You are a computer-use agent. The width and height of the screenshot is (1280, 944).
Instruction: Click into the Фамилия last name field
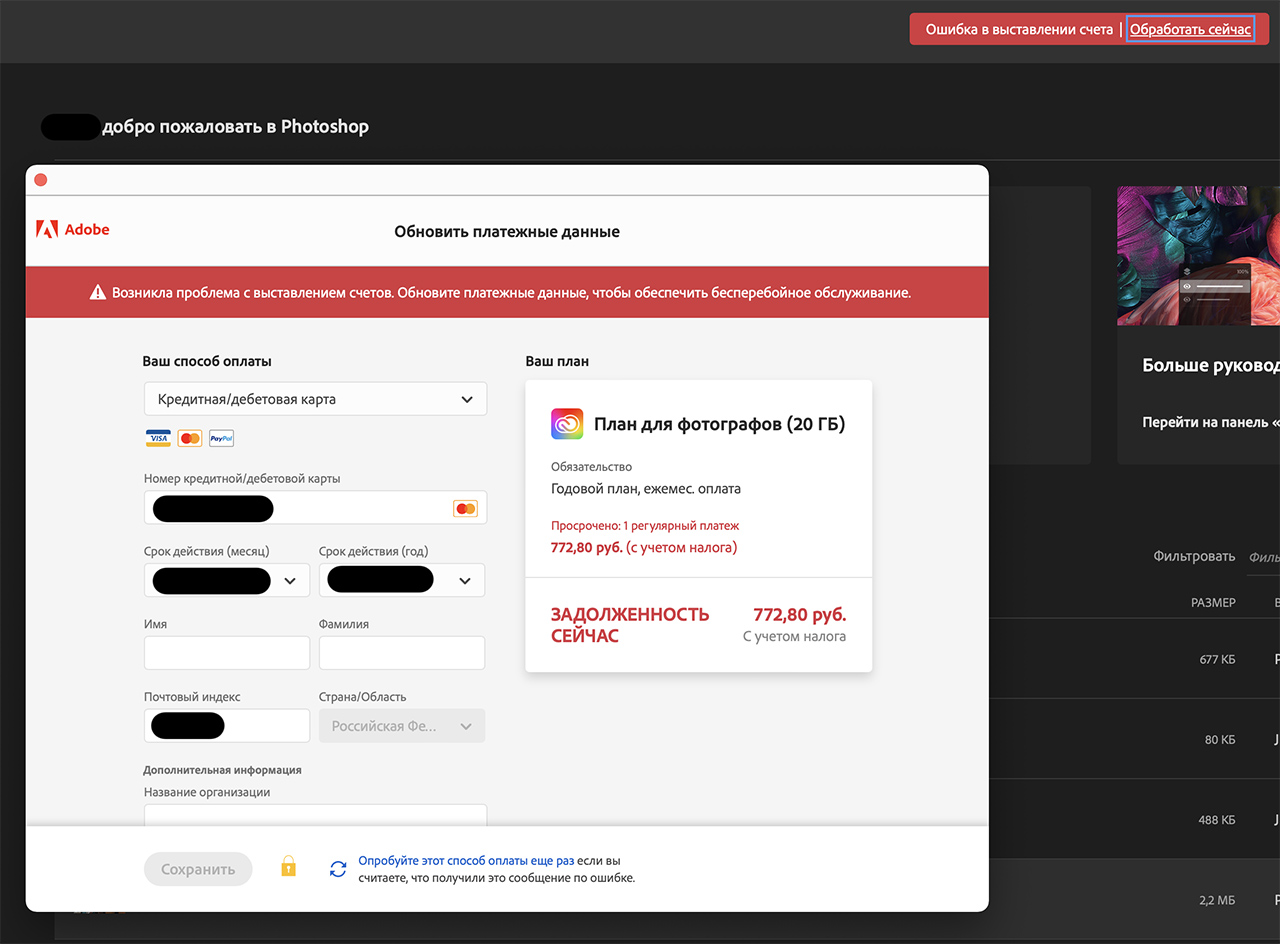tap(401, 653)
